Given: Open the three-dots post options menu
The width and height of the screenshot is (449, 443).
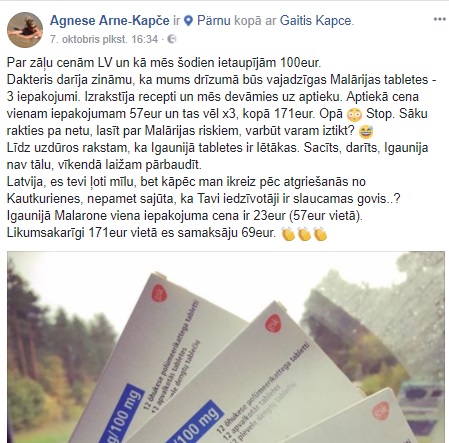Looking at the screenshot, I should [439, 19].
